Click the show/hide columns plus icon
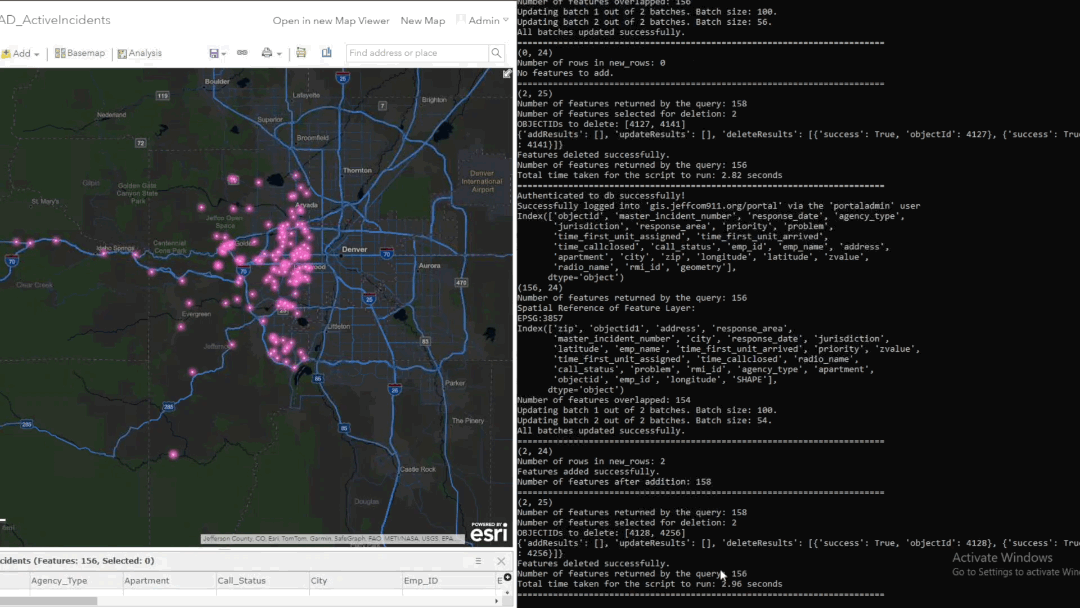This screenshot has height=608, width=1080. pos(507,578)
